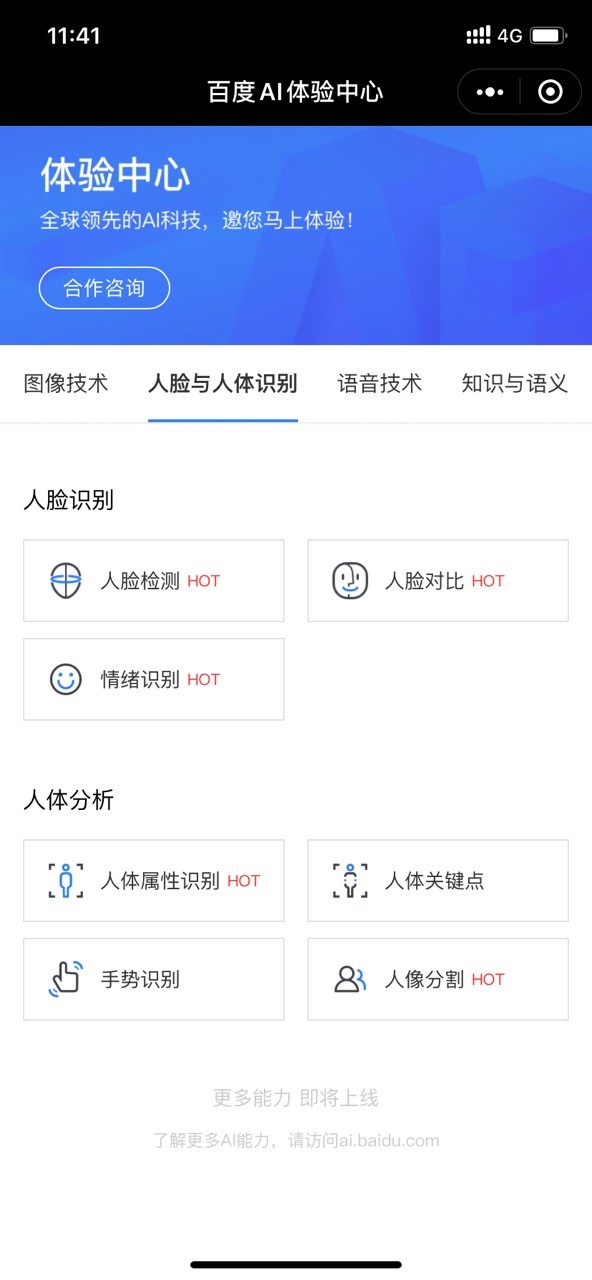Tap the face comparison icon
The height and width of the screenshot is (1280, 592).
click(x=350, y=581)
